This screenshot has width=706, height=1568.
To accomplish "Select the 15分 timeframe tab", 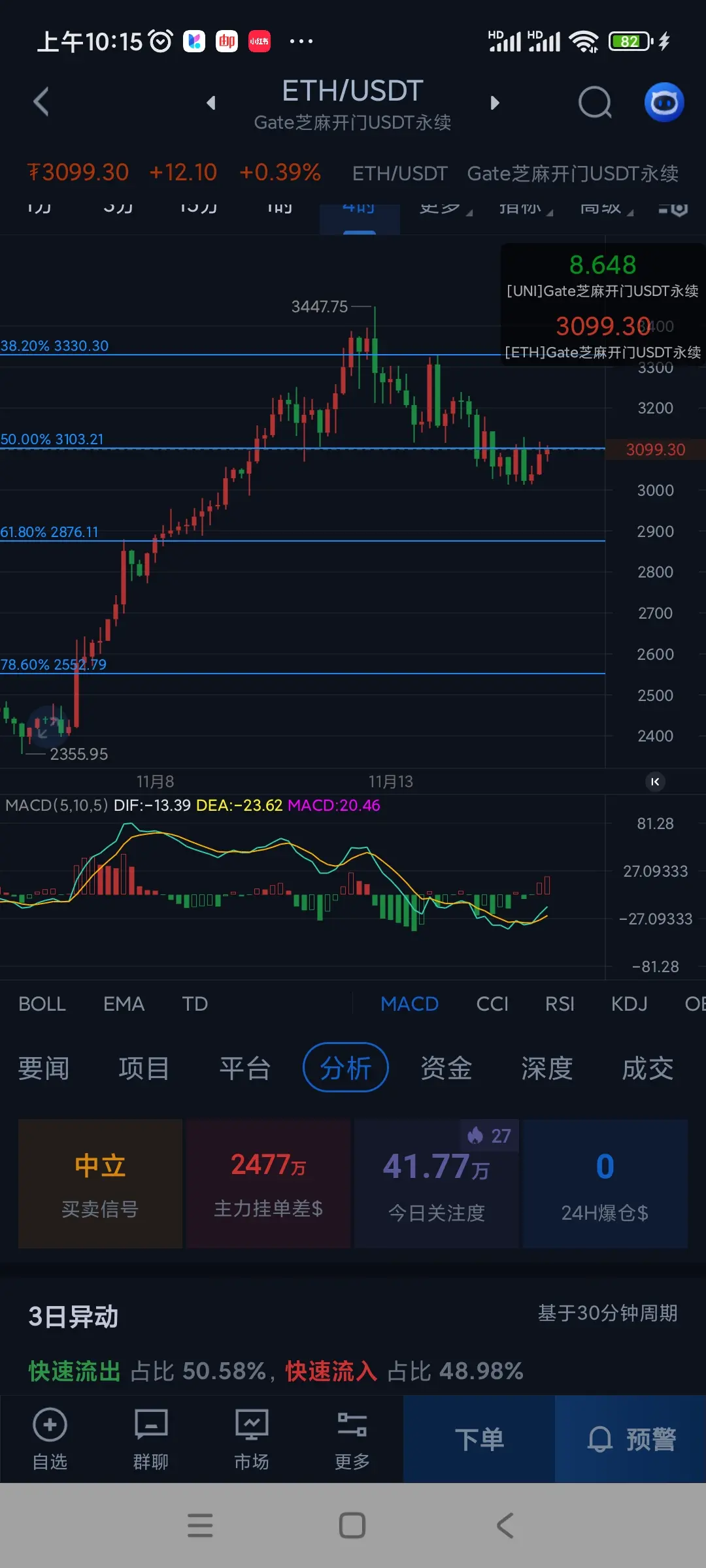I will coord(199,209).
